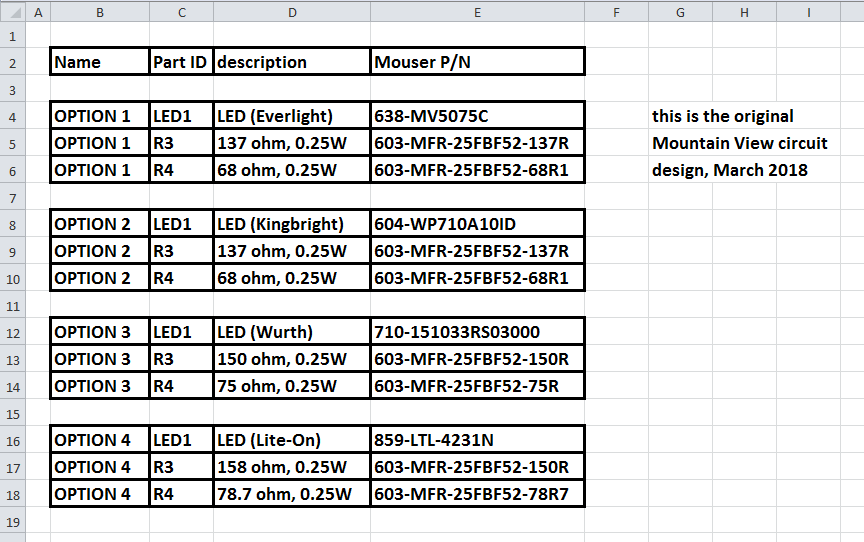Select 'R4' cell in row 18

click(182, 494)
